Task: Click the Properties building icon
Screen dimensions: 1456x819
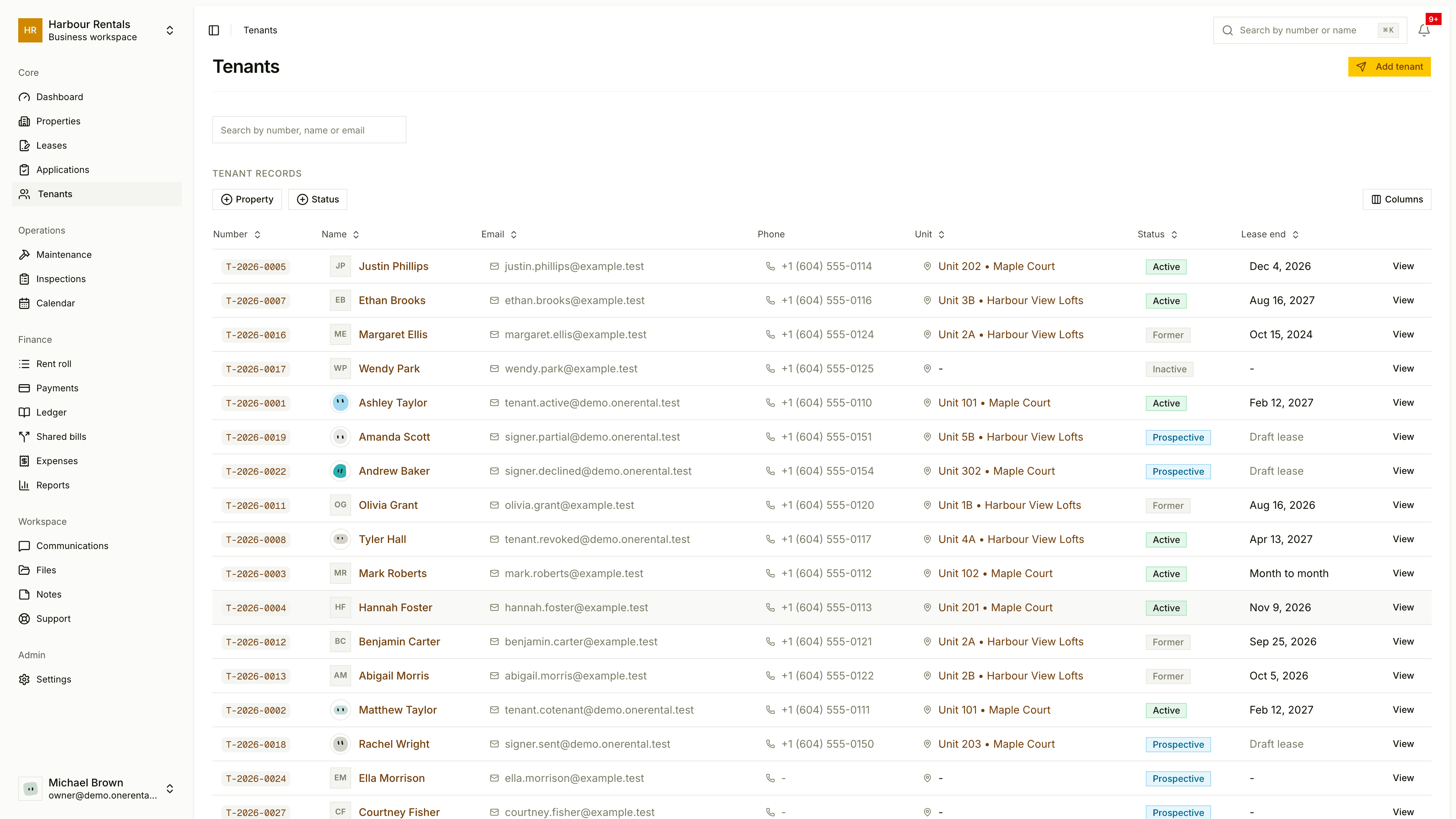Action: point(24,121)
